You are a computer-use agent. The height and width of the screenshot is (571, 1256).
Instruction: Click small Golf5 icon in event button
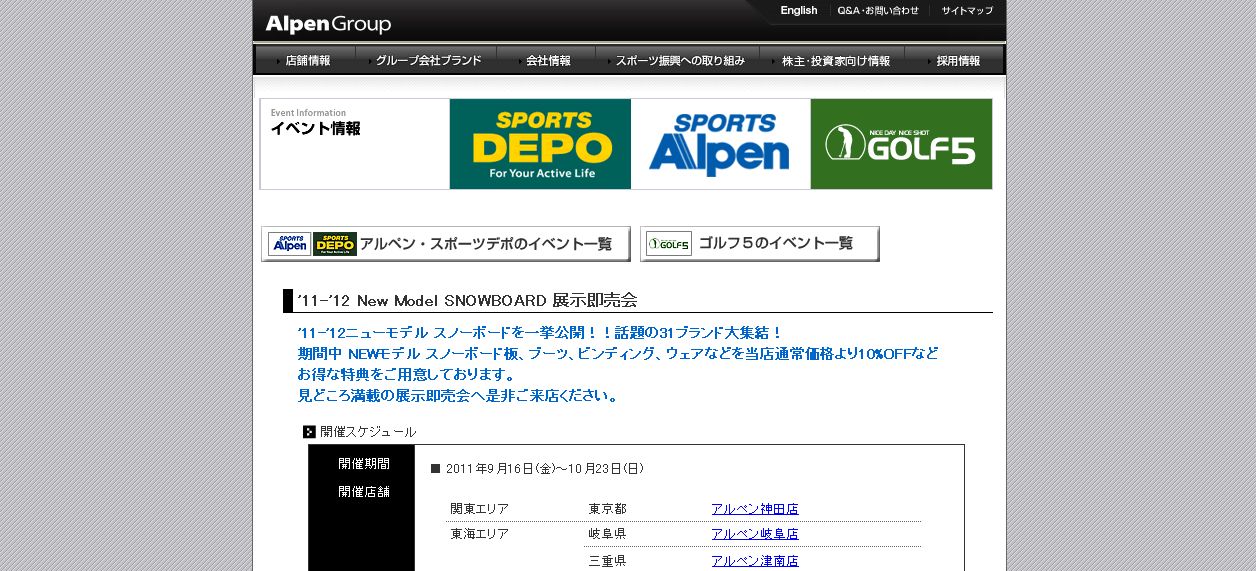(x=669, y=244)
